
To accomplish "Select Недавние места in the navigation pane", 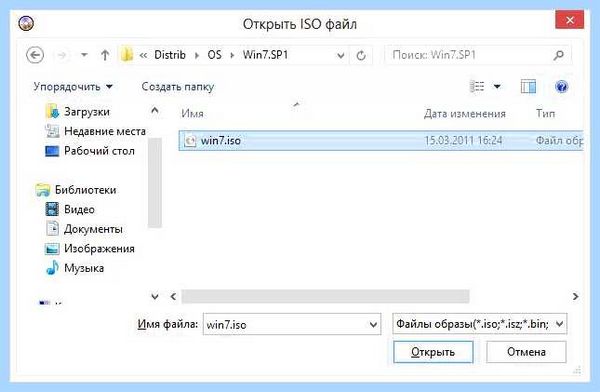I will point(96,131).
